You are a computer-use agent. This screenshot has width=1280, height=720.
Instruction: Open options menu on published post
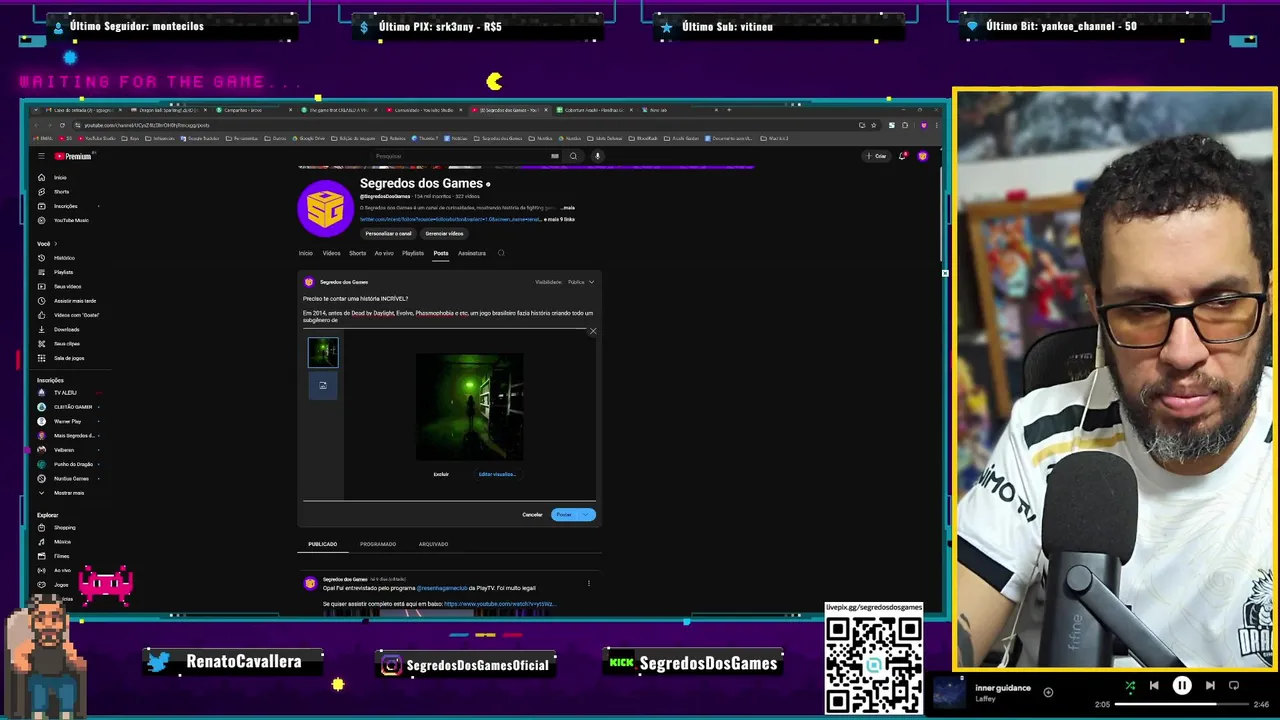(588, 583)
